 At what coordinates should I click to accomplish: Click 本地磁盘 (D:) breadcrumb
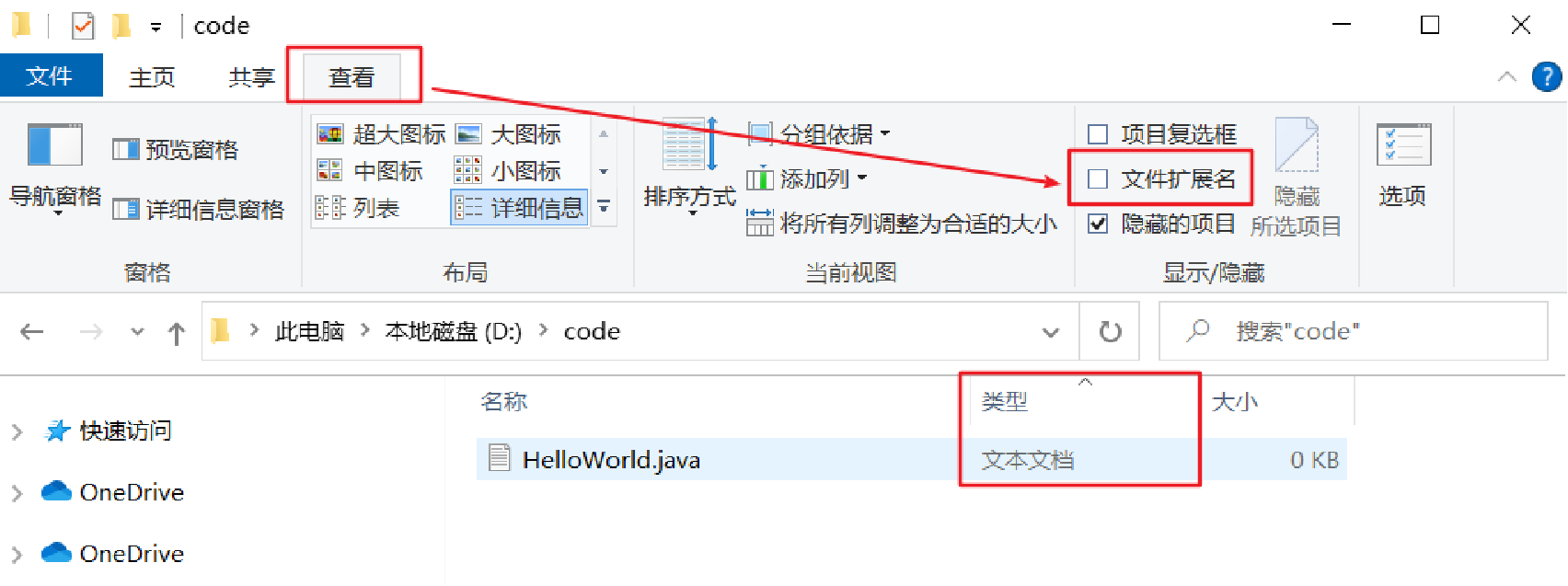tap(454, 331)
